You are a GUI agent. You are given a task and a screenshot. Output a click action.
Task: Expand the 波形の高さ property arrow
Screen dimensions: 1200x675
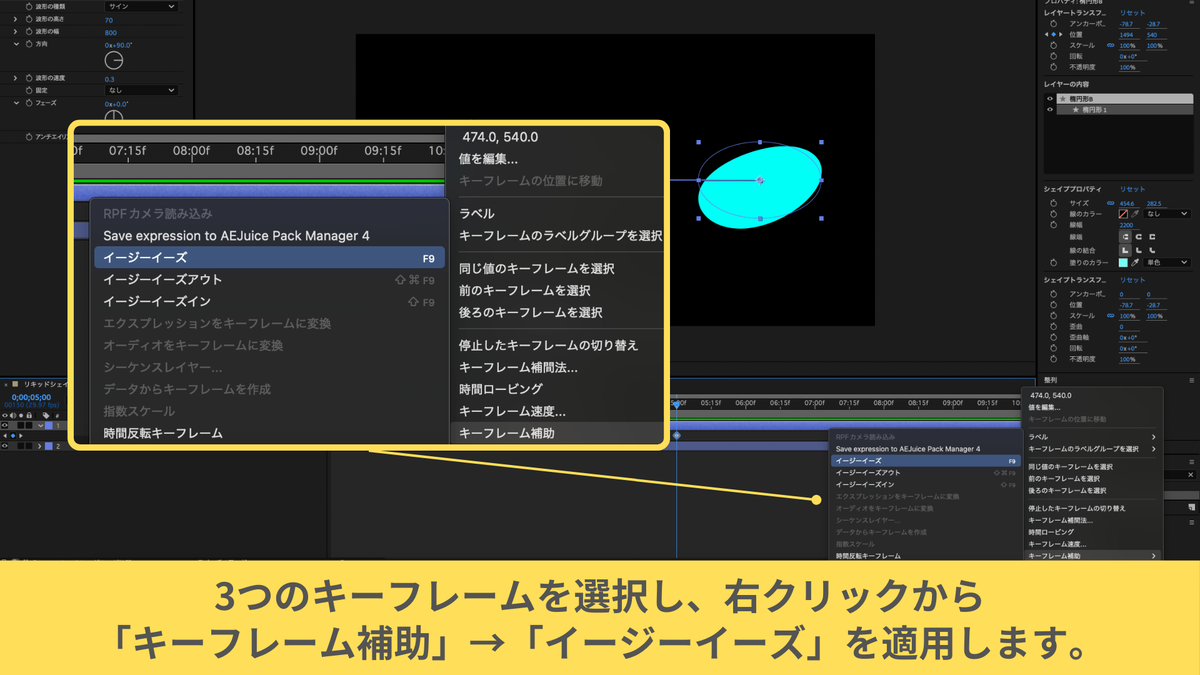[x=15, y=20]
